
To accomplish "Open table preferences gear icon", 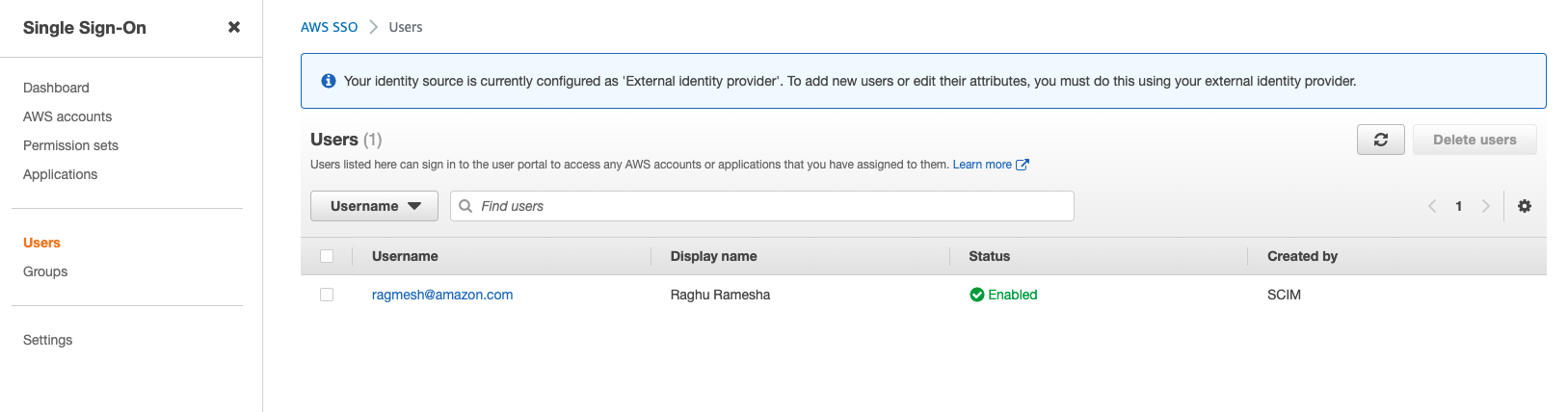I will coord(1525,206).
